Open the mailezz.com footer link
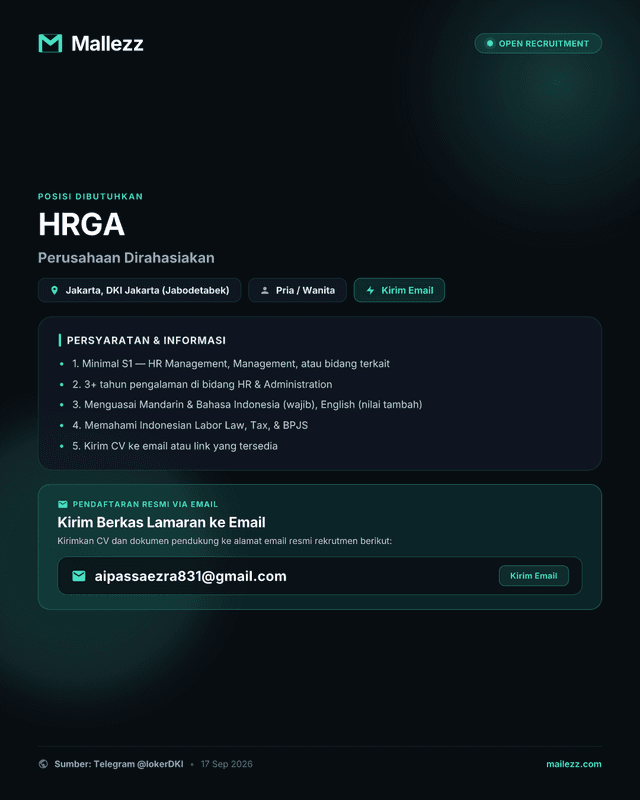 coord(574,764)
